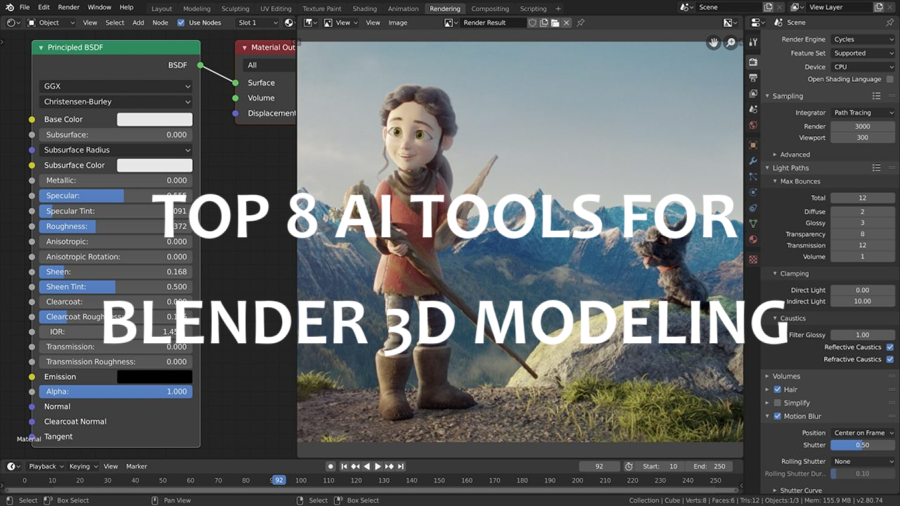Open the Object properties orange square icon
Screen dimensions: 900x506
pos(753,145)
